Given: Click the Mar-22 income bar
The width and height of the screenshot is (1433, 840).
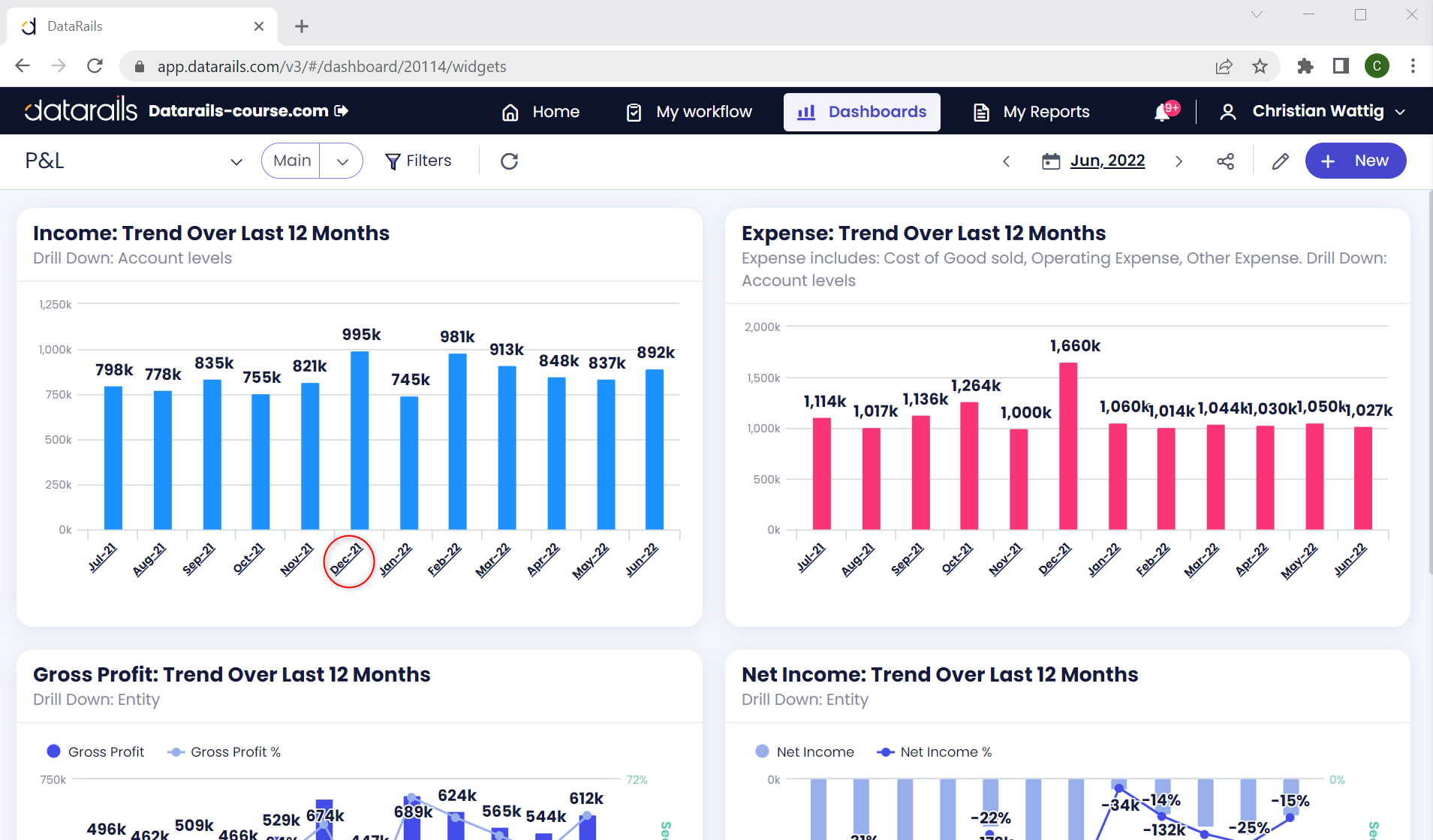Looking at the screenshot, I should (x=507, y=447).
